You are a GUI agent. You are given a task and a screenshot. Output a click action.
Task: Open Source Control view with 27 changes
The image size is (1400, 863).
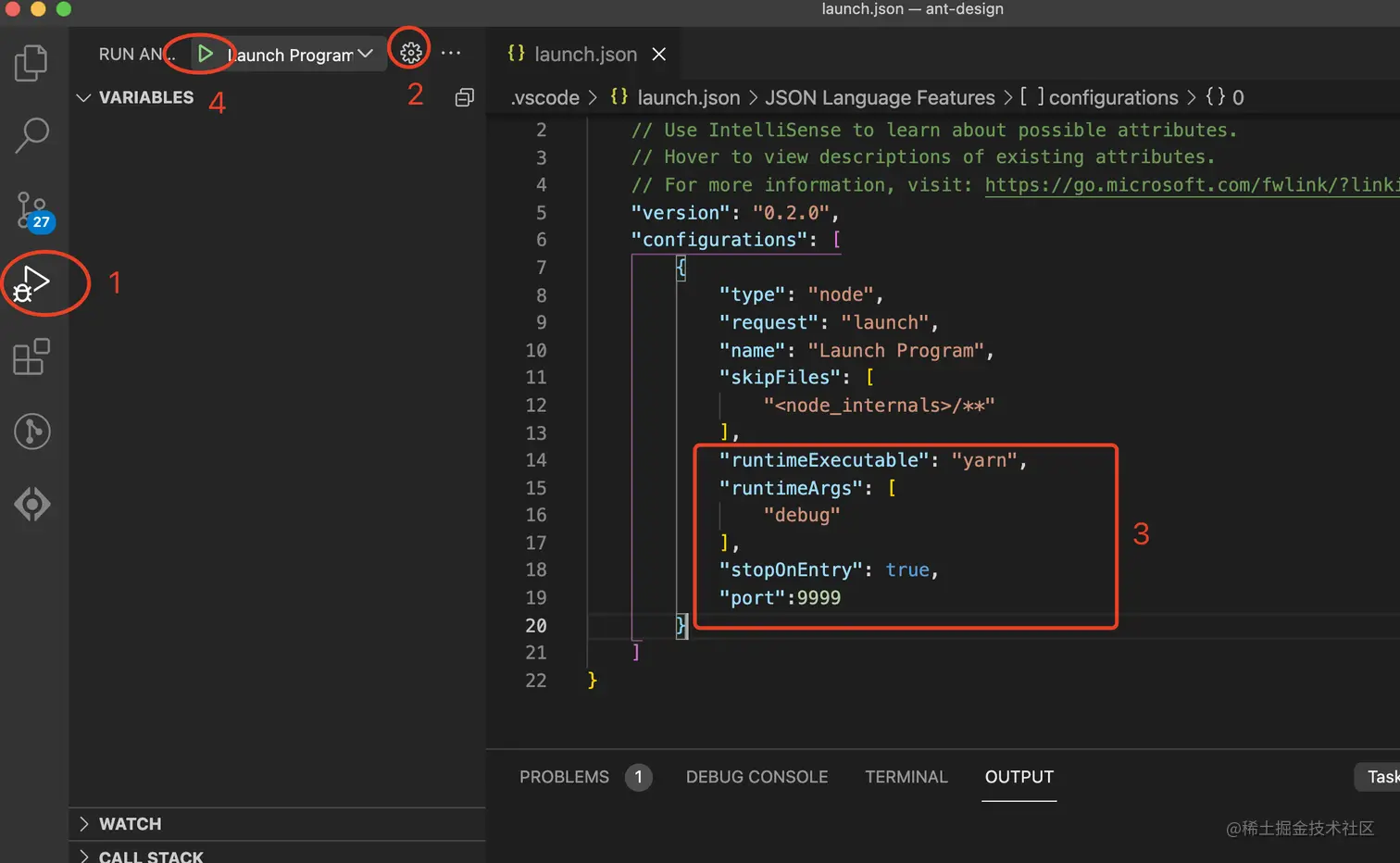coord(33,211)
